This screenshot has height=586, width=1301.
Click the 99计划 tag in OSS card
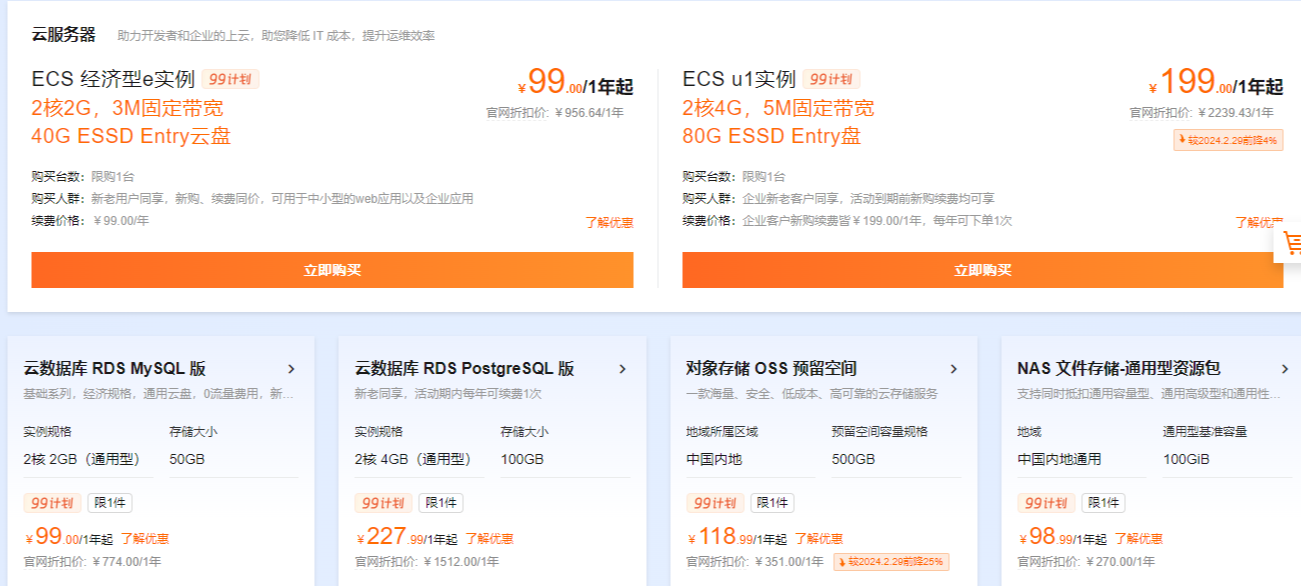click(x=715, y=503)
